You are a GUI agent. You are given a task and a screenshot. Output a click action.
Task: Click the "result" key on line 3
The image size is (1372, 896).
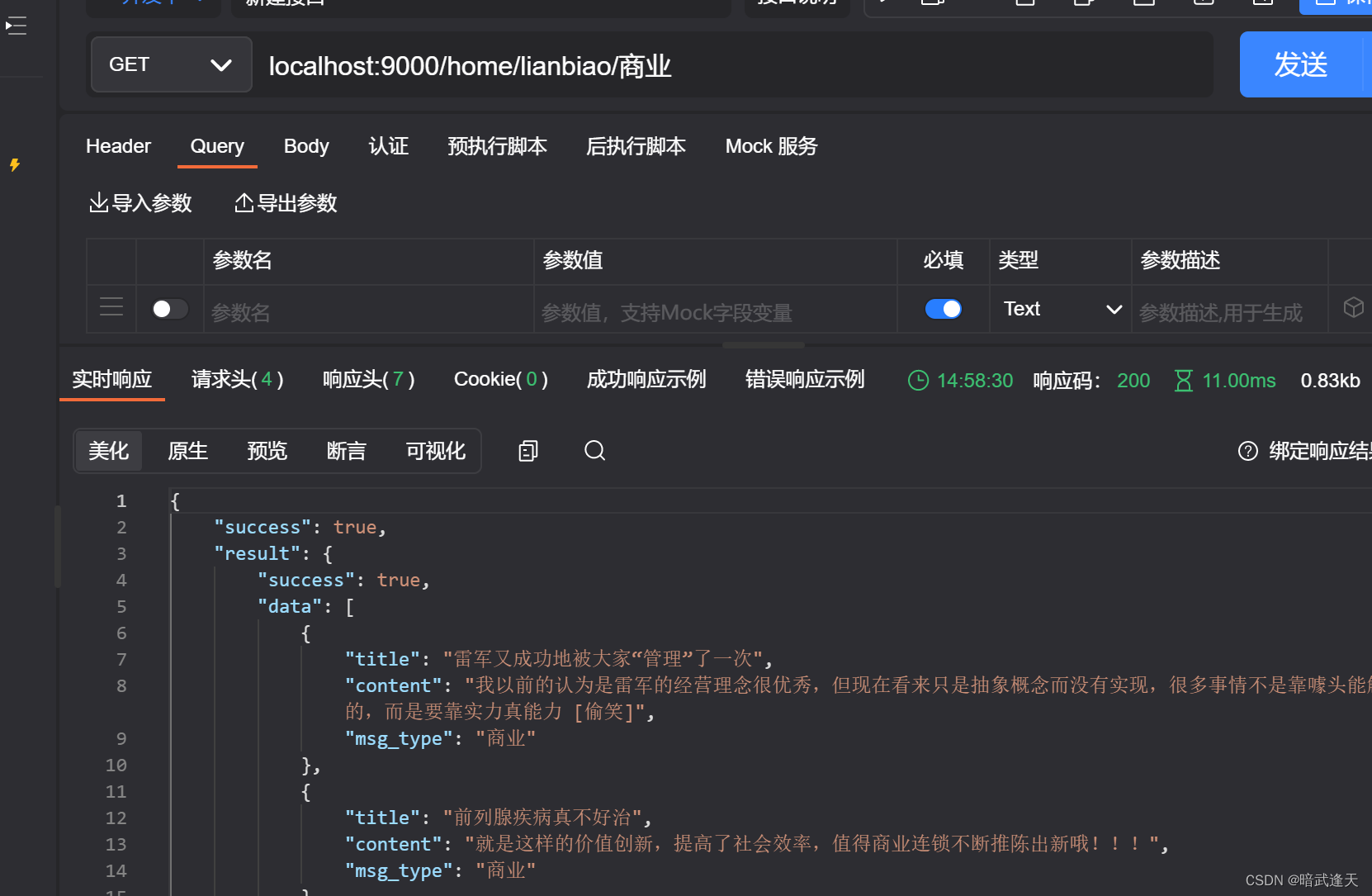click(x=257, y=553)
